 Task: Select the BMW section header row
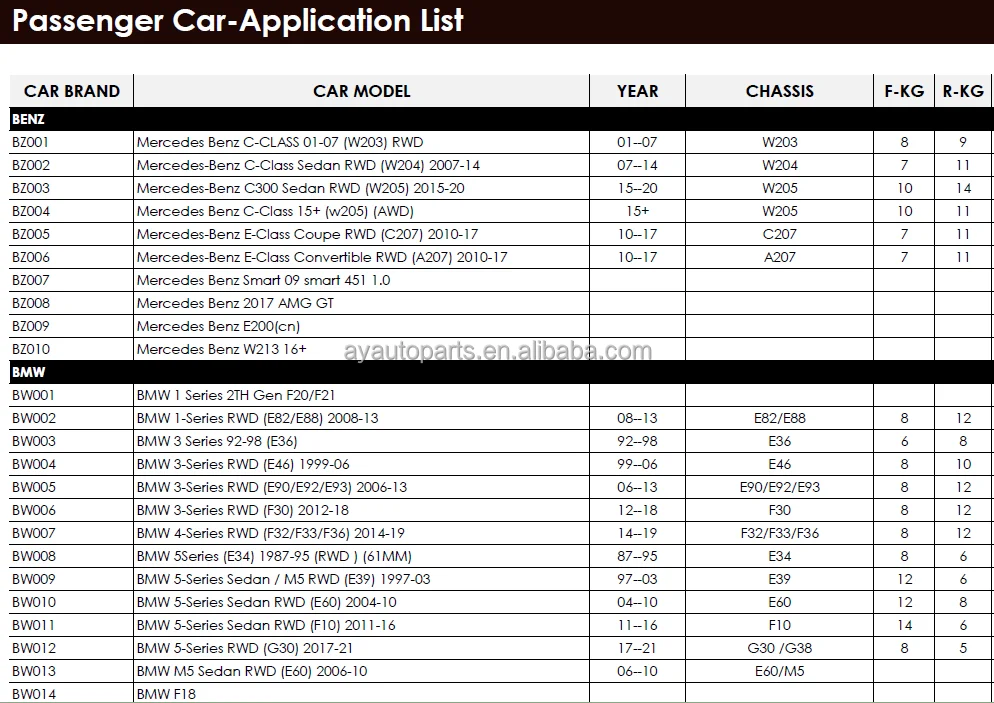pos(502,372)
